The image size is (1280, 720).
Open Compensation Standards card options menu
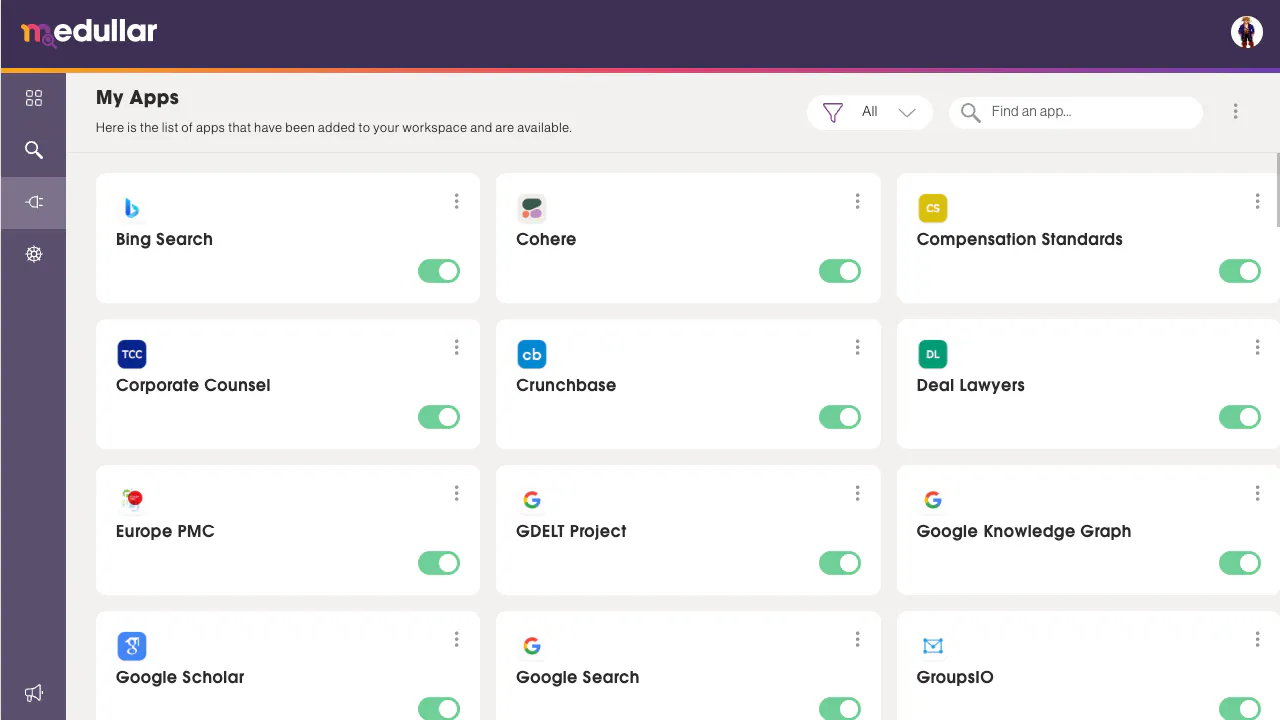pos(1258,201)
